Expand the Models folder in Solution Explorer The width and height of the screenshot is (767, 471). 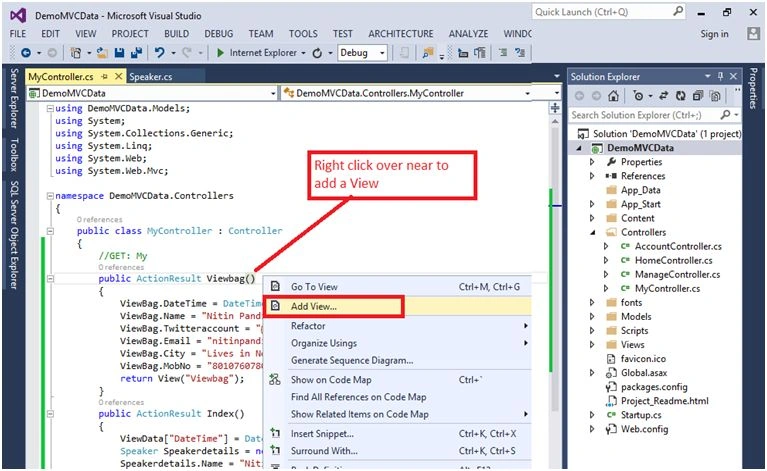tap(592, 316)
